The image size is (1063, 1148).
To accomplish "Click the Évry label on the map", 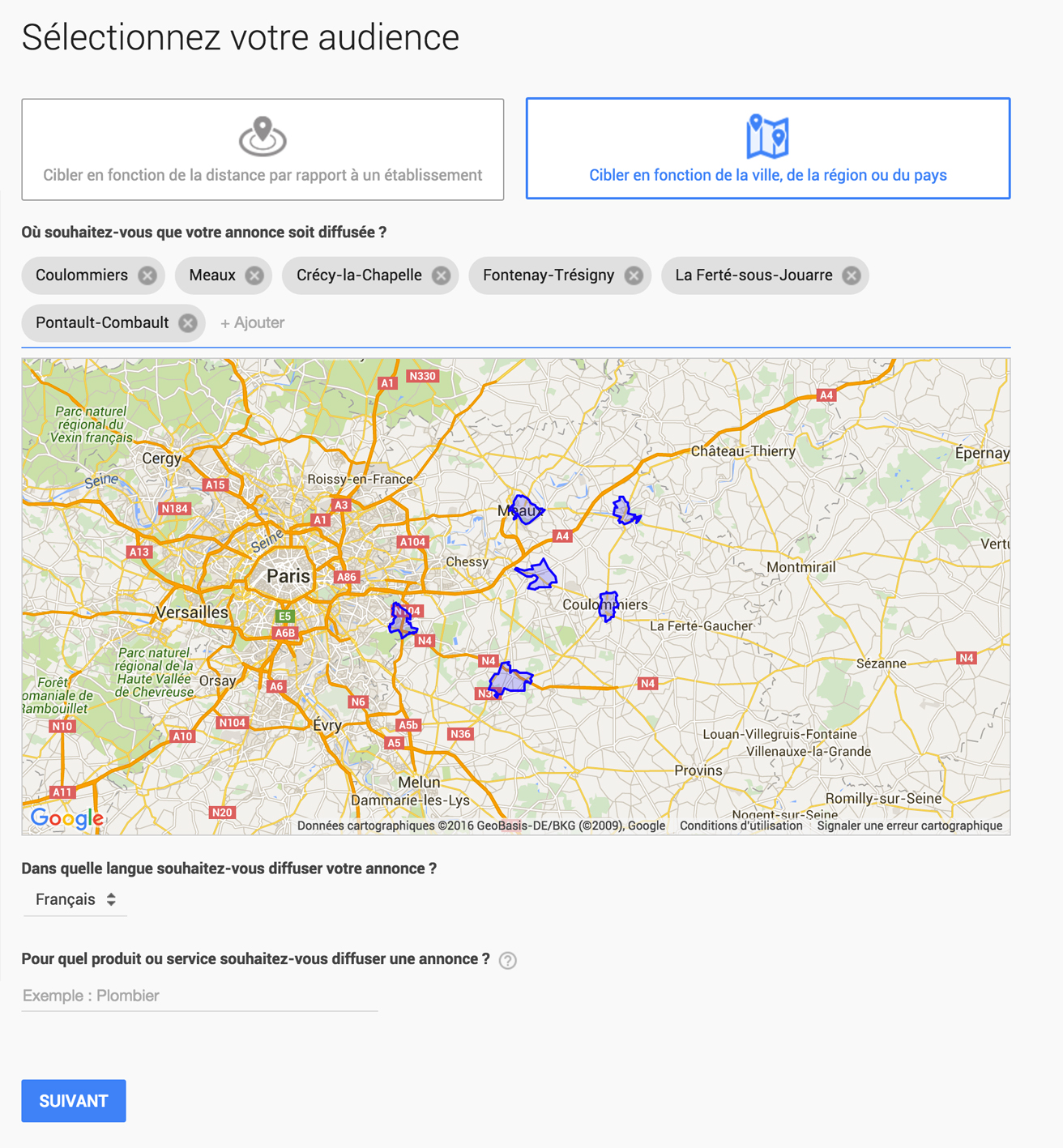I will [327, 725].
